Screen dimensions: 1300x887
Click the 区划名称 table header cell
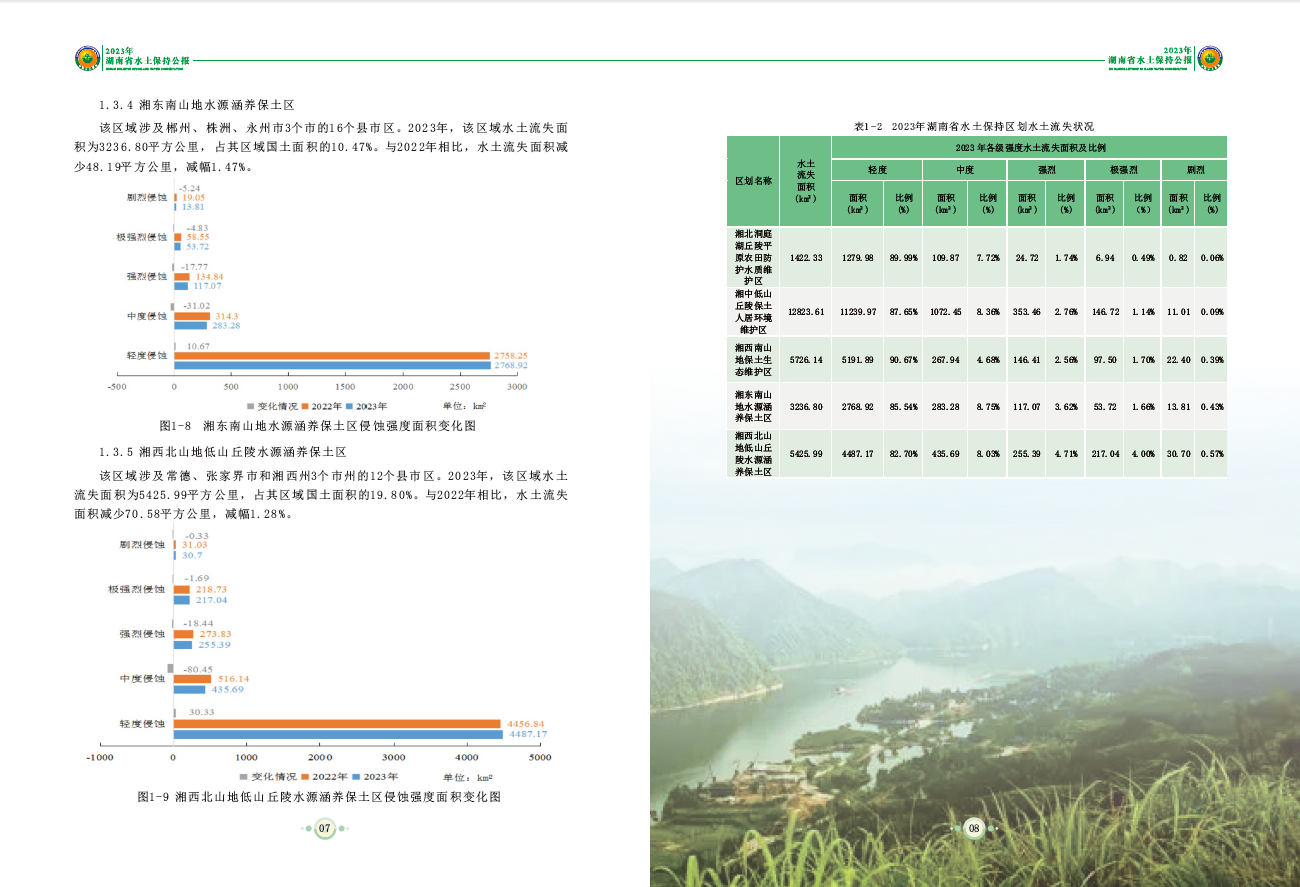754,181
